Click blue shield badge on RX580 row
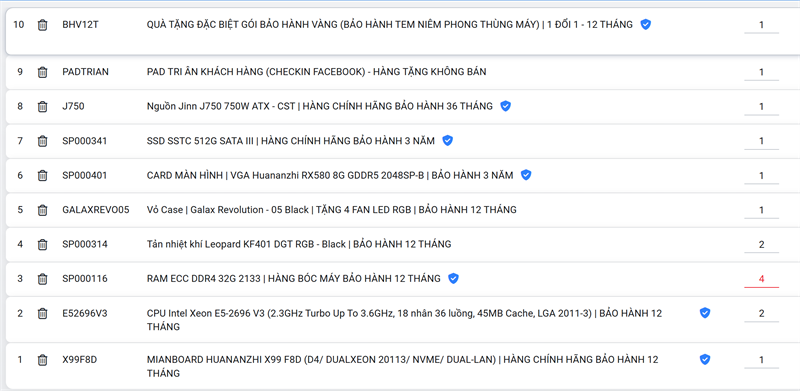 (x=526, y=175)
